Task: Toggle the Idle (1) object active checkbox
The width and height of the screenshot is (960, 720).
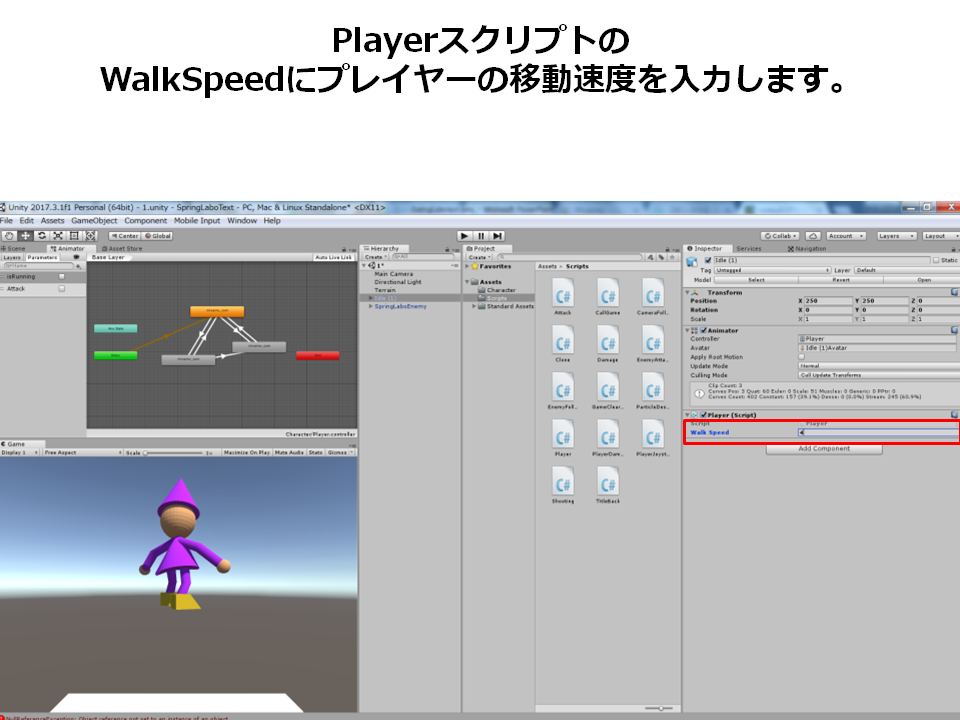Action: [708, 260]
